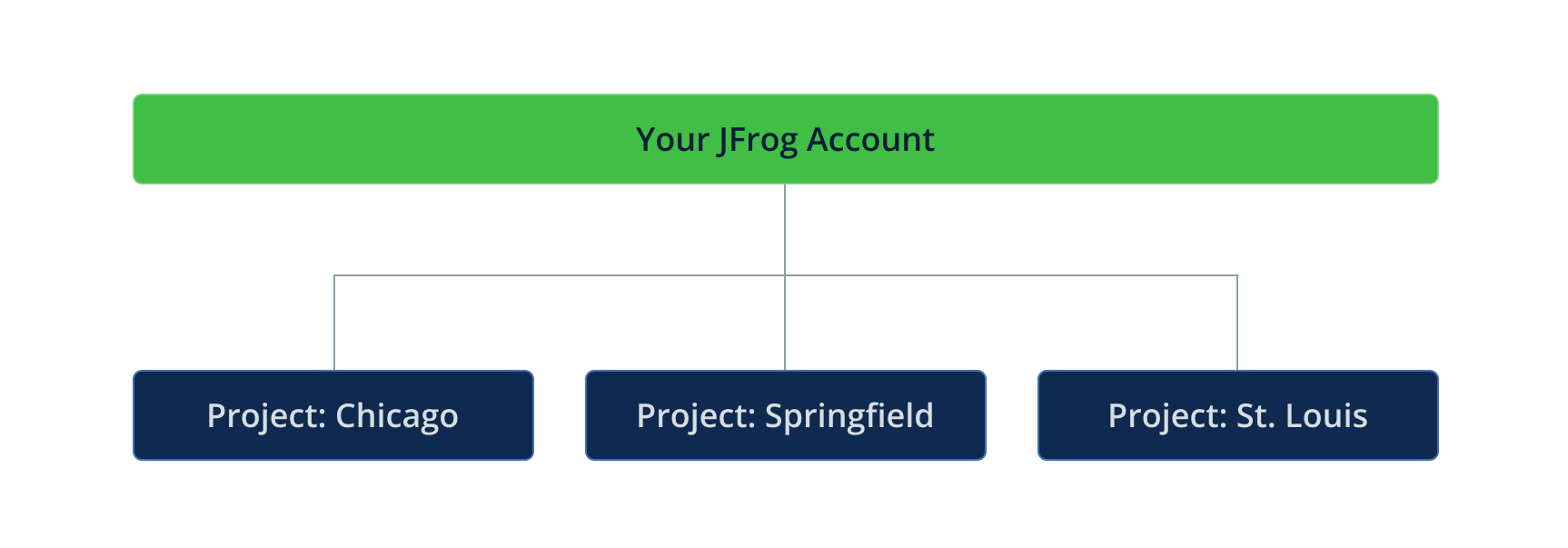The image size is (1568, 548).
Task: Click vertical connector below JFrog Account box
Action: (785, 227)
